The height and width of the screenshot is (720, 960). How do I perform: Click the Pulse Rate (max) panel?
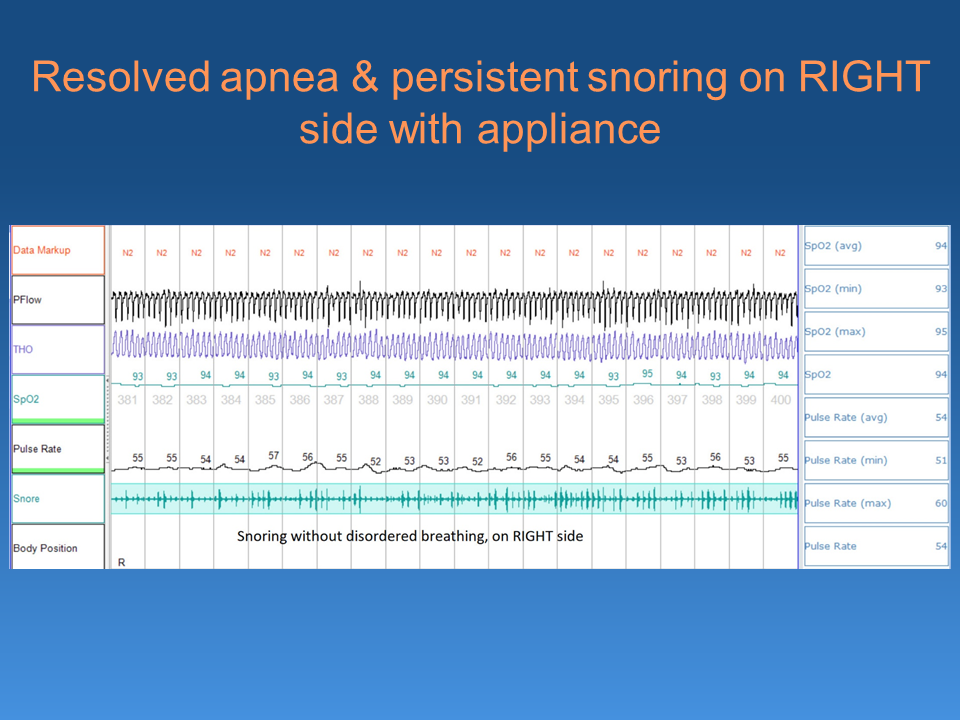tap(875, 503)
